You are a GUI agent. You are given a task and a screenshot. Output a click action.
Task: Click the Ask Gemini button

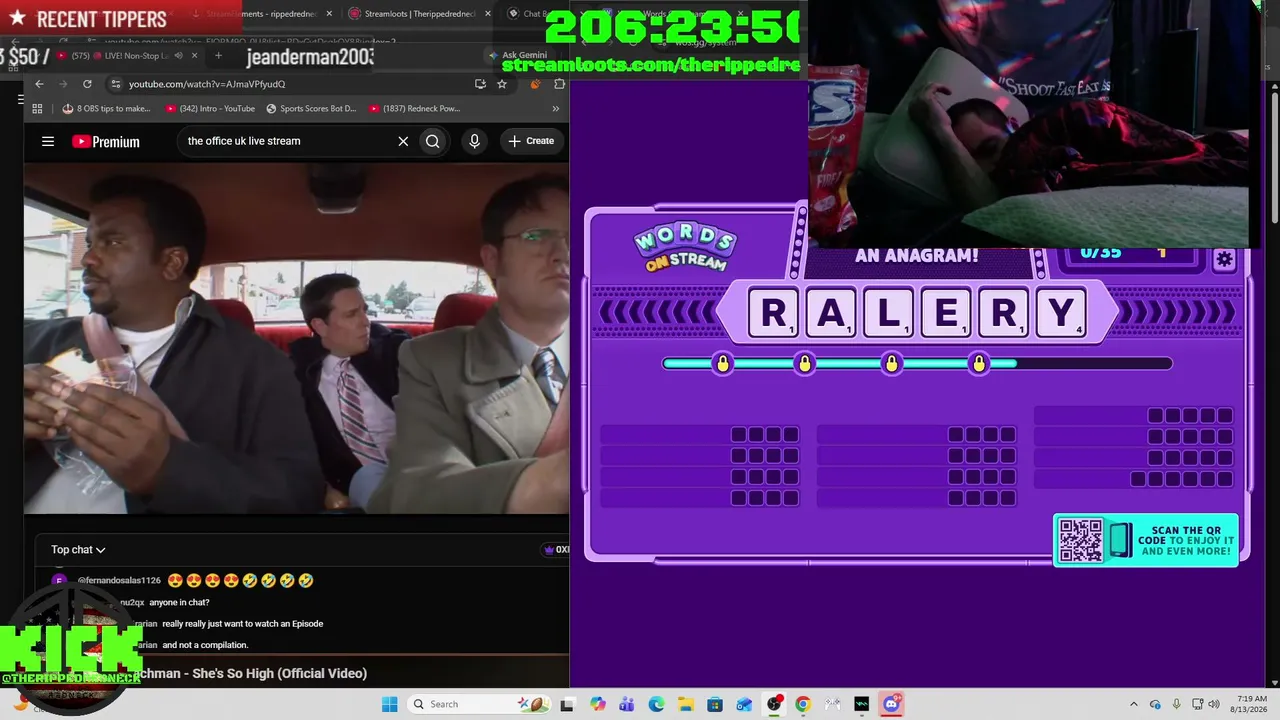click(517, 55)
